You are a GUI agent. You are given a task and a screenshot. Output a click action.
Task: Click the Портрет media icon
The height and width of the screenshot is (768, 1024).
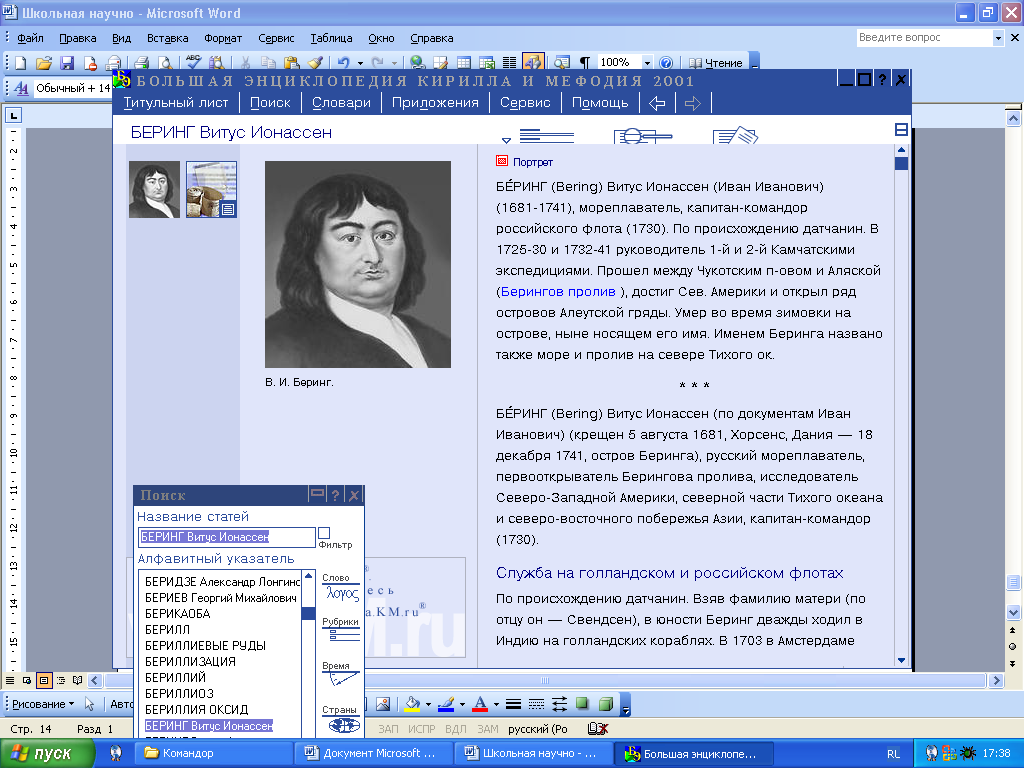point(502,161)
